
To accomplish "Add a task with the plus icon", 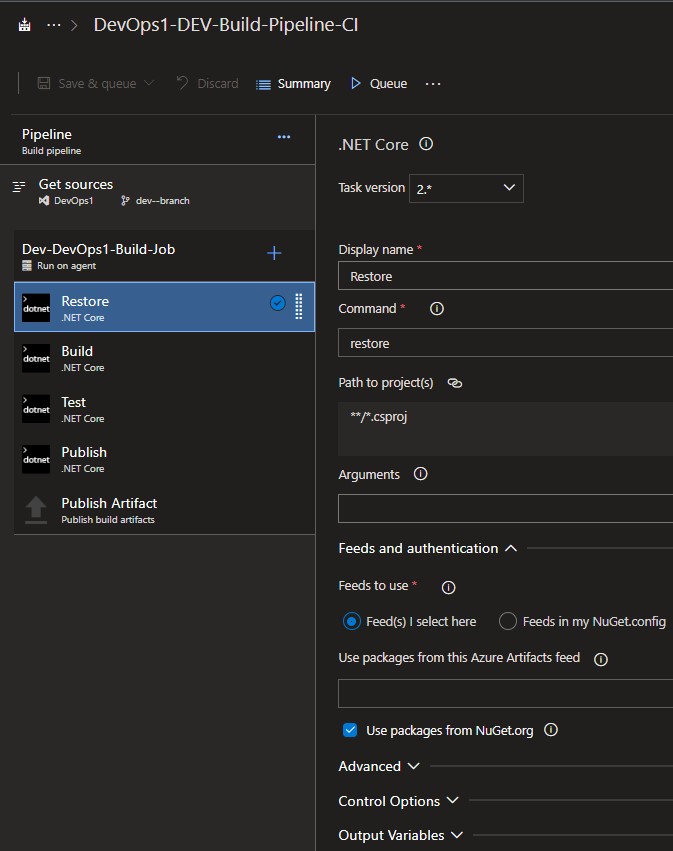I will pyautogui.click(x=274, y=253).
